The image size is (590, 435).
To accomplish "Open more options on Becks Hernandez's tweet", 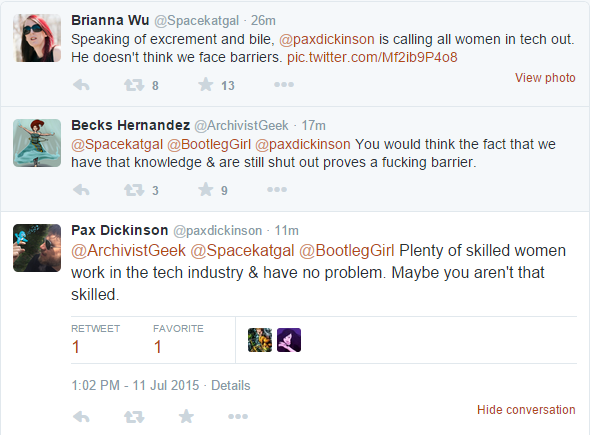I will [x=277, y=189].
